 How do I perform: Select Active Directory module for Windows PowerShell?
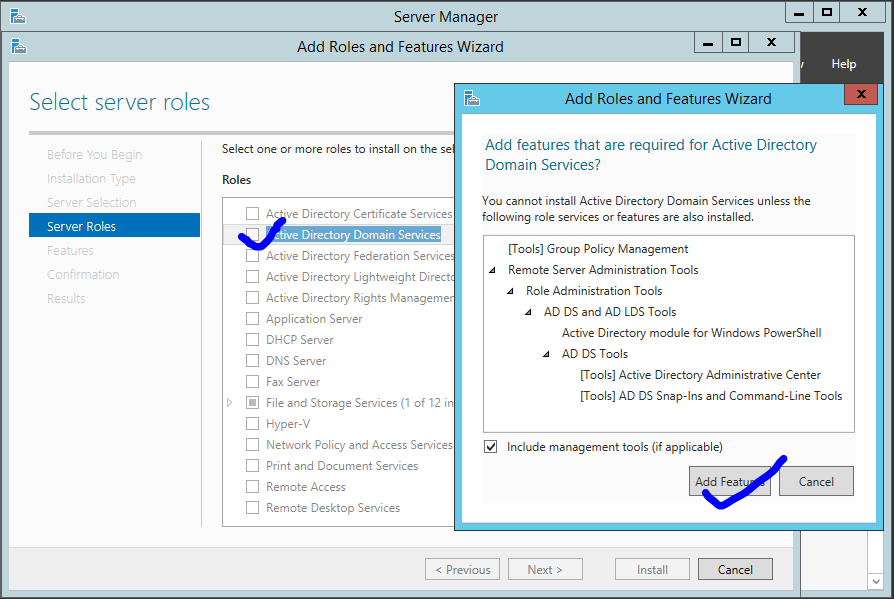tap(692, 333)
